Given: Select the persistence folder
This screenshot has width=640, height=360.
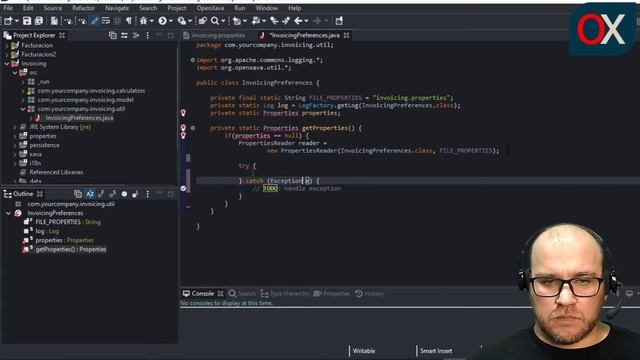Looking at the screenshot, I should (x=44, y=145).
